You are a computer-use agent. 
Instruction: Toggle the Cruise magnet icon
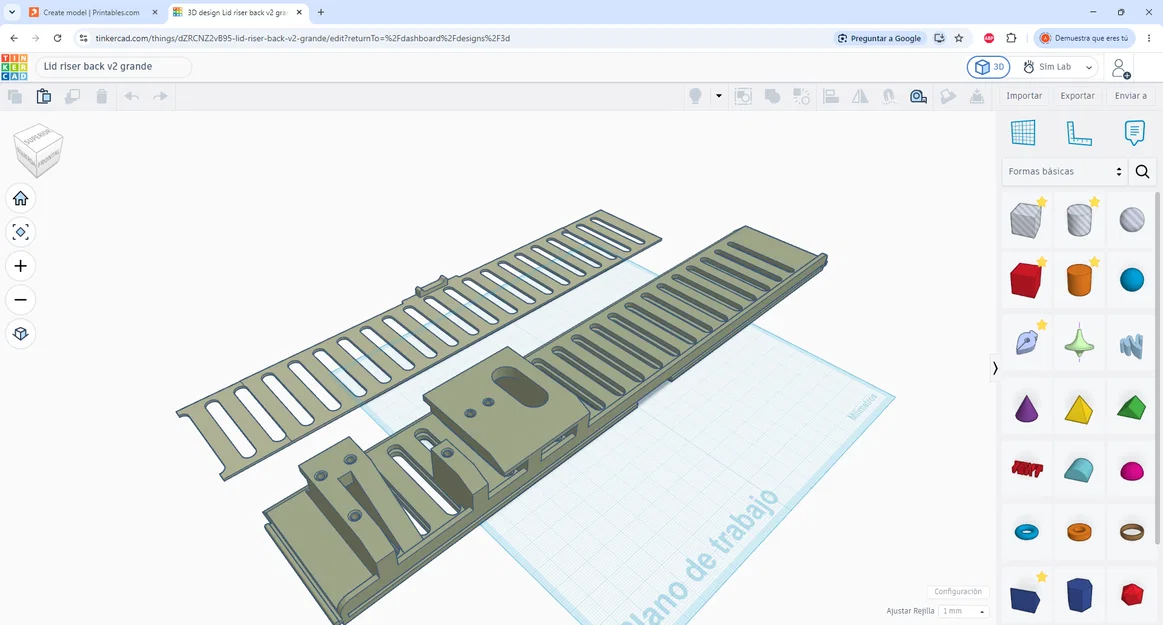pyautogui.click(x=889, y=96)
